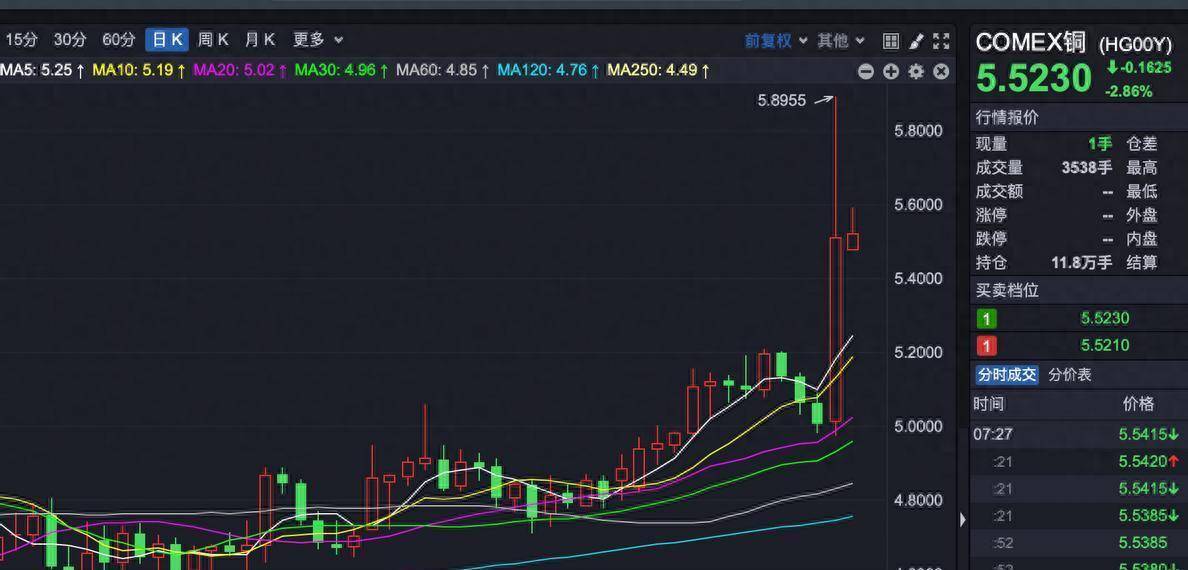
Task: Click the 买卖档位 section header
Action: 1007,290
